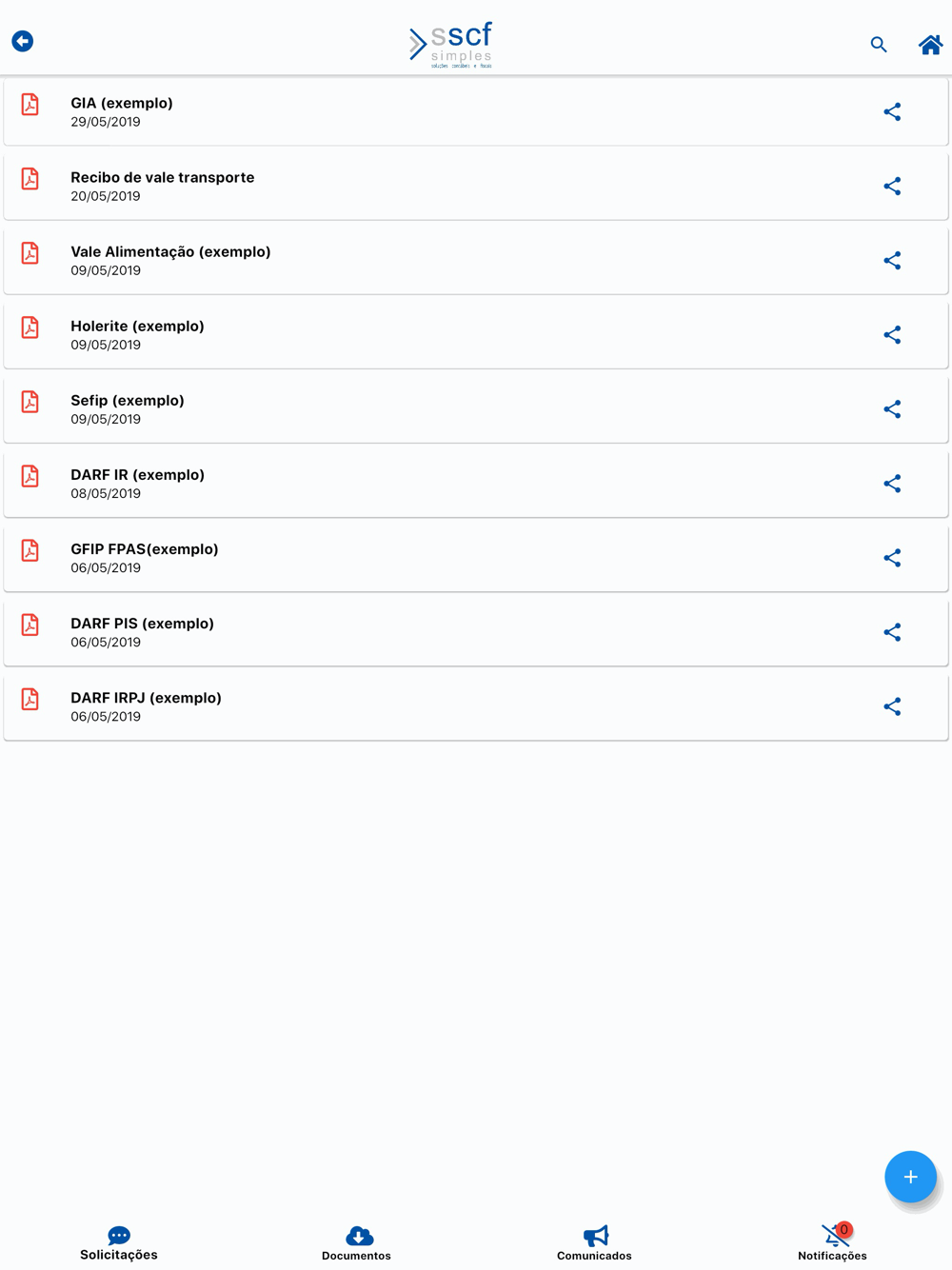Open the Comunicados tab
The height and width of the screenshot is (1270, 952).
click(595, 1243)
